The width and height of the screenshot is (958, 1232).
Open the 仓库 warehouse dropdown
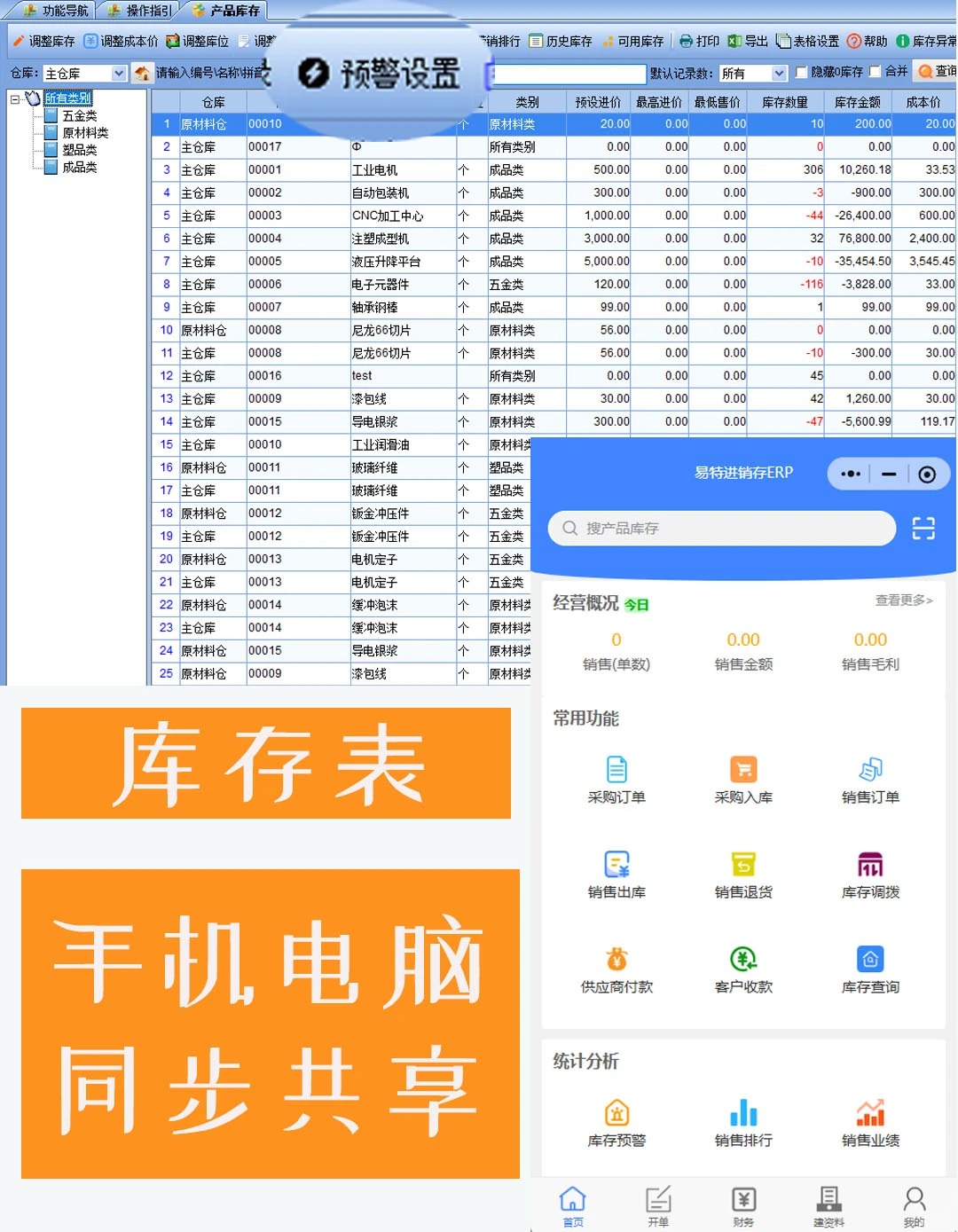coord(119,74)
